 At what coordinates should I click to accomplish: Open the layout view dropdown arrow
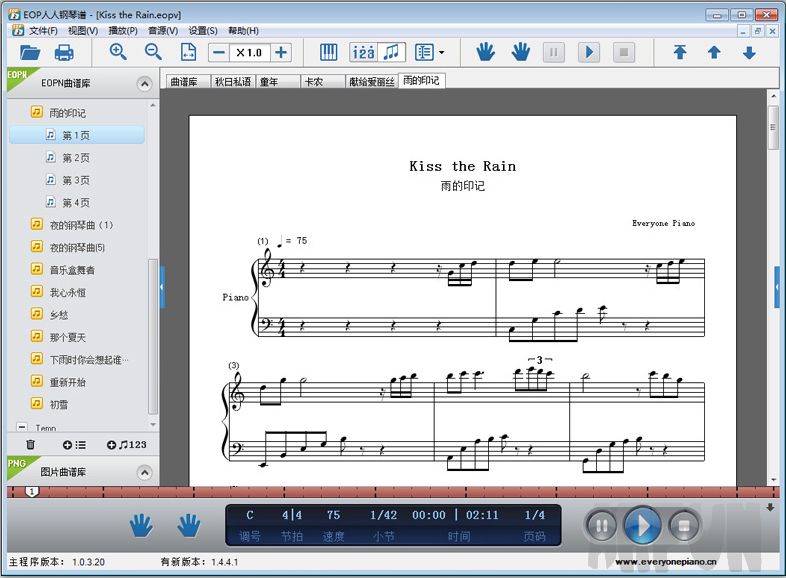(441, 53)
